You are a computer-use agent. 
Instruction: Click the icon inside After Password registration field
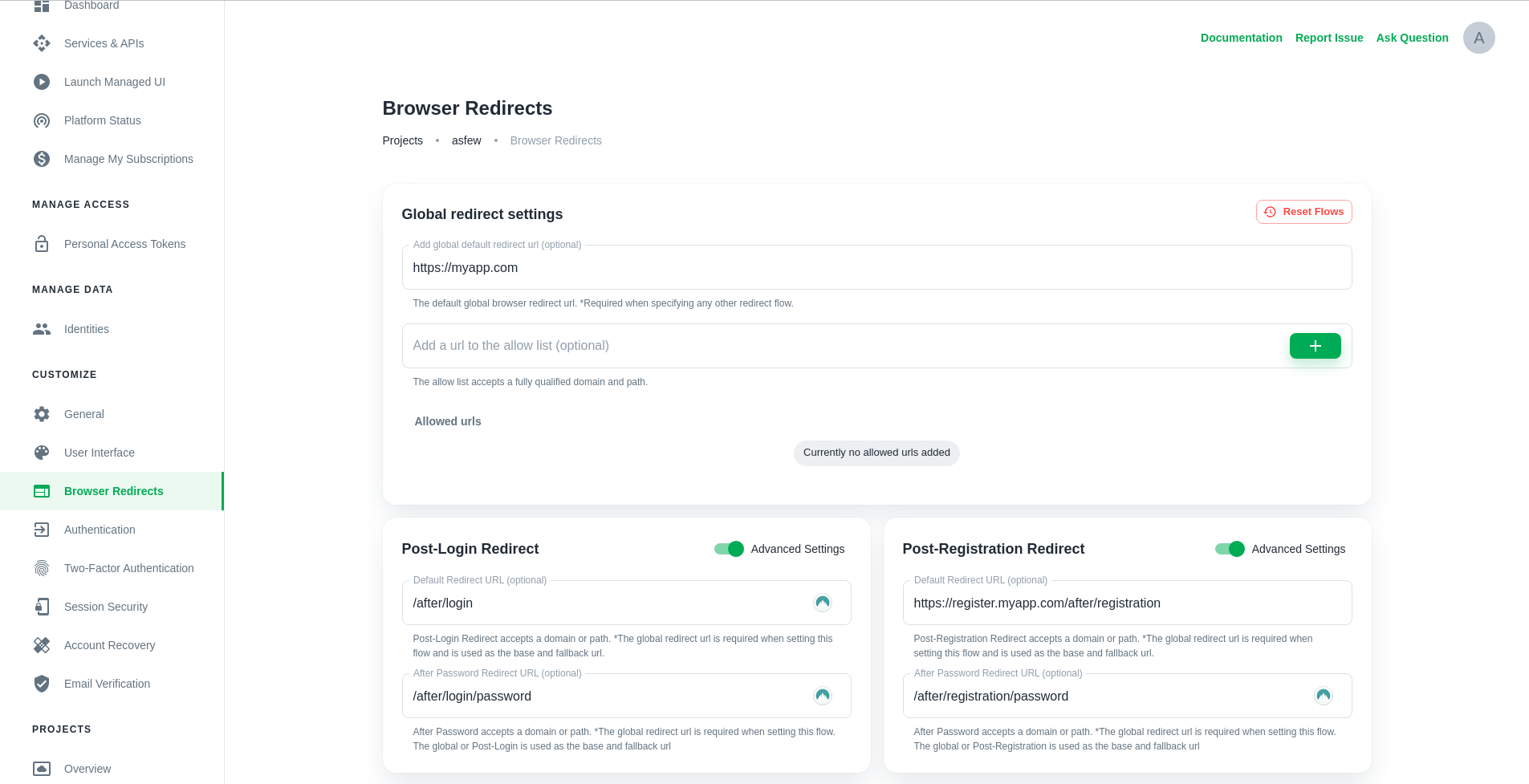1323,696
